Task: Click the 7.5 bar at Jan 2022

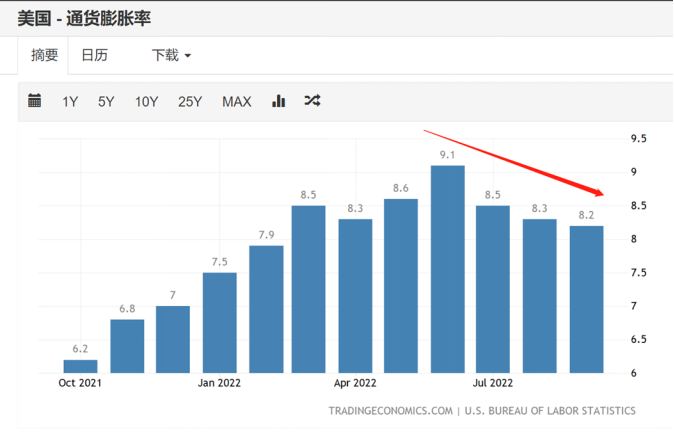Action: (x=220, y=322)
